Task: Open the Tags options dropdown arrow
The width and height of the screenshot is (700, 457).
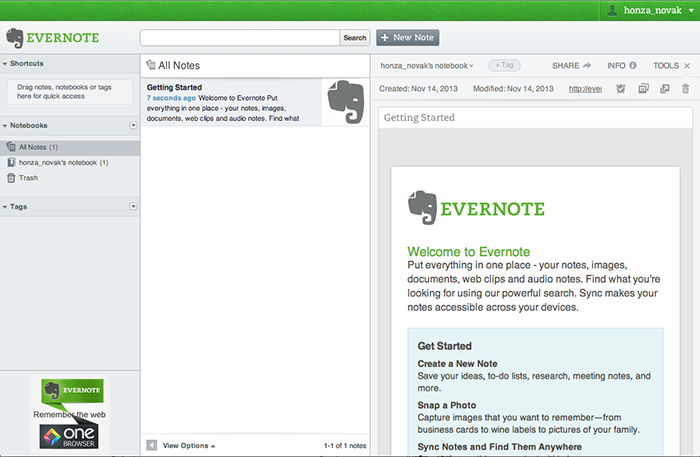Action: point(133,206)
